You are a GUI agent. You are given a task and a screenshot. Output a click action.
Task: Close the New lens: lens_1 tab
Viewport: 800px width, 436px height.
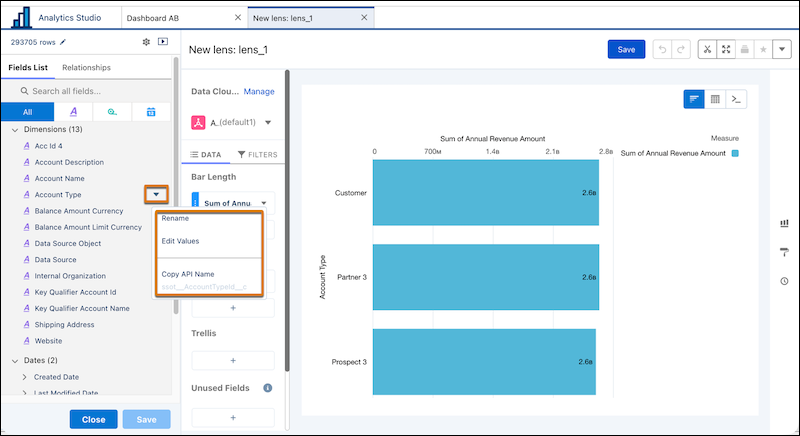point(364,17)
